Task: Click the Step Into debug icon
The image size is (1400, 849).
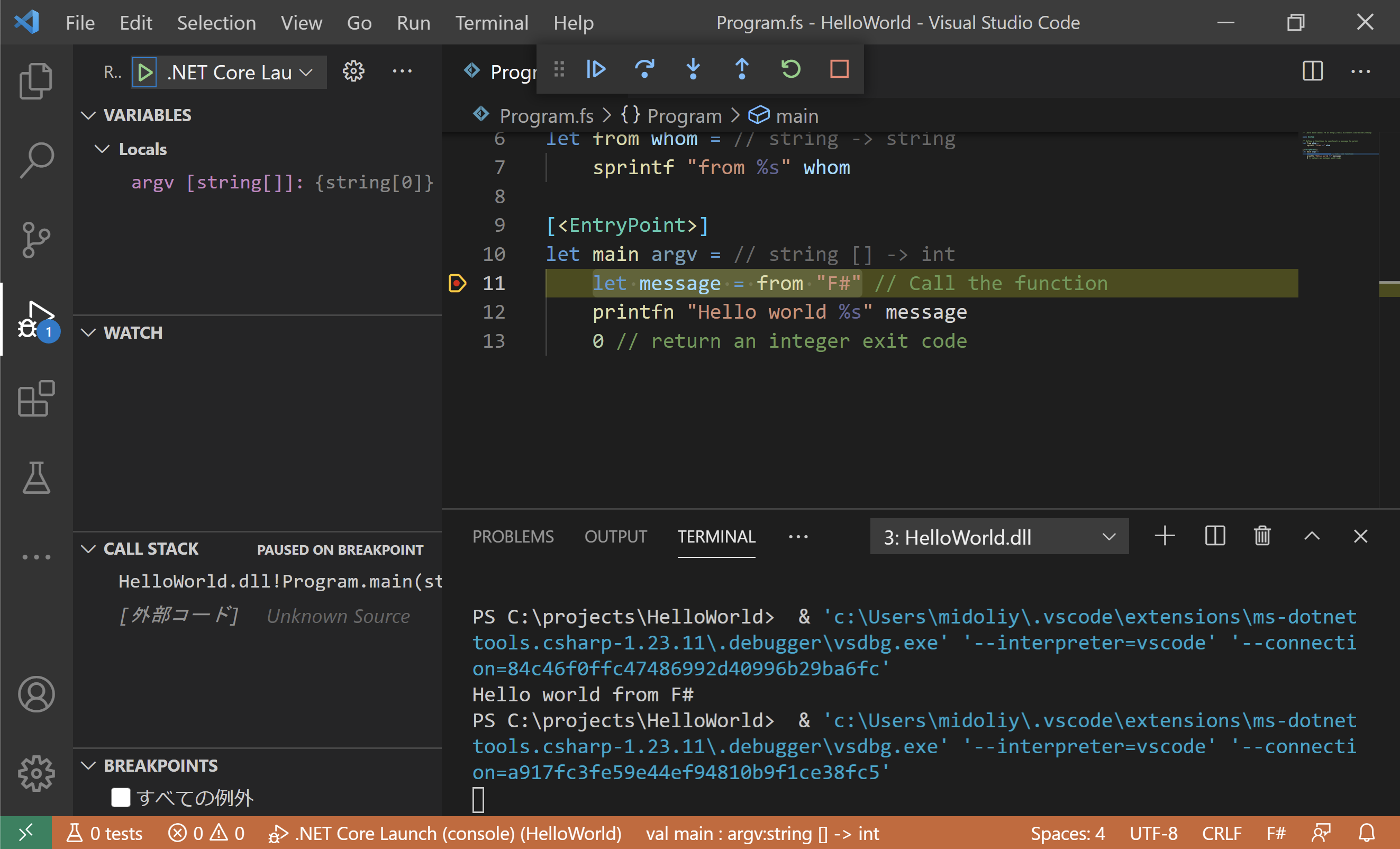Action: (x=693, y=69)
